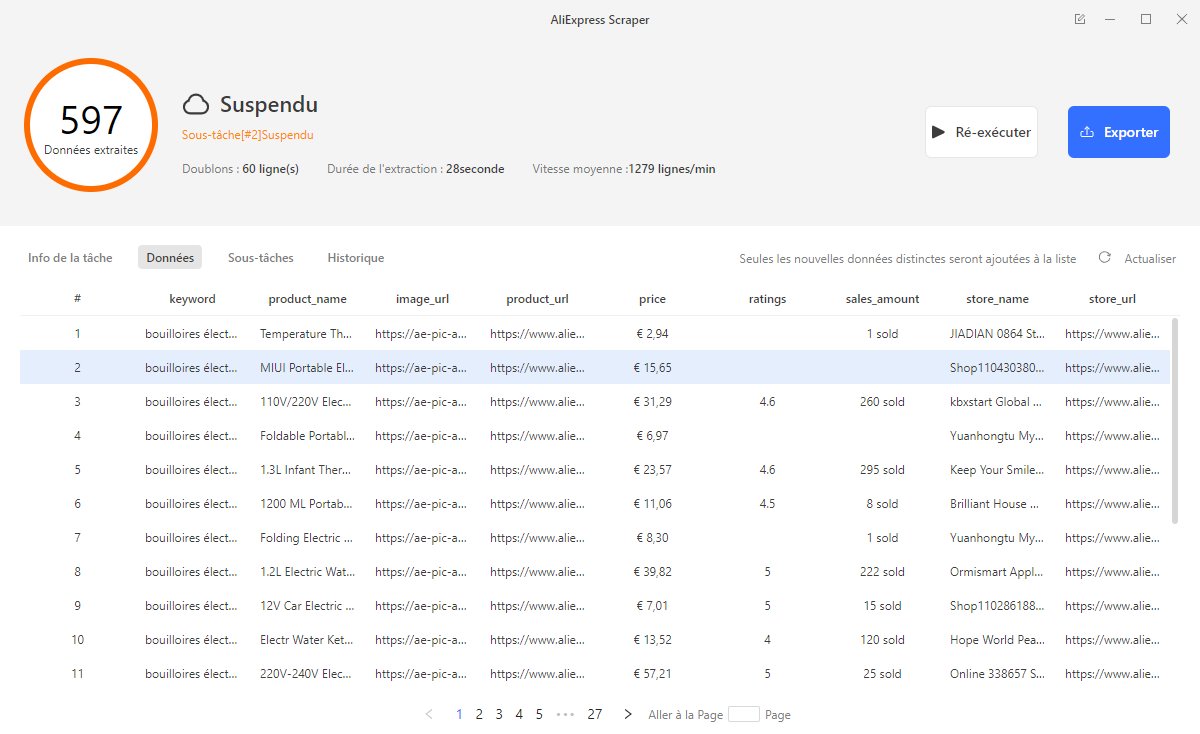The height and width of the screenshot is (734, 1200).
Task: Select the 1200 ML Portab... product cell
Action: click(x=306, y=504)
